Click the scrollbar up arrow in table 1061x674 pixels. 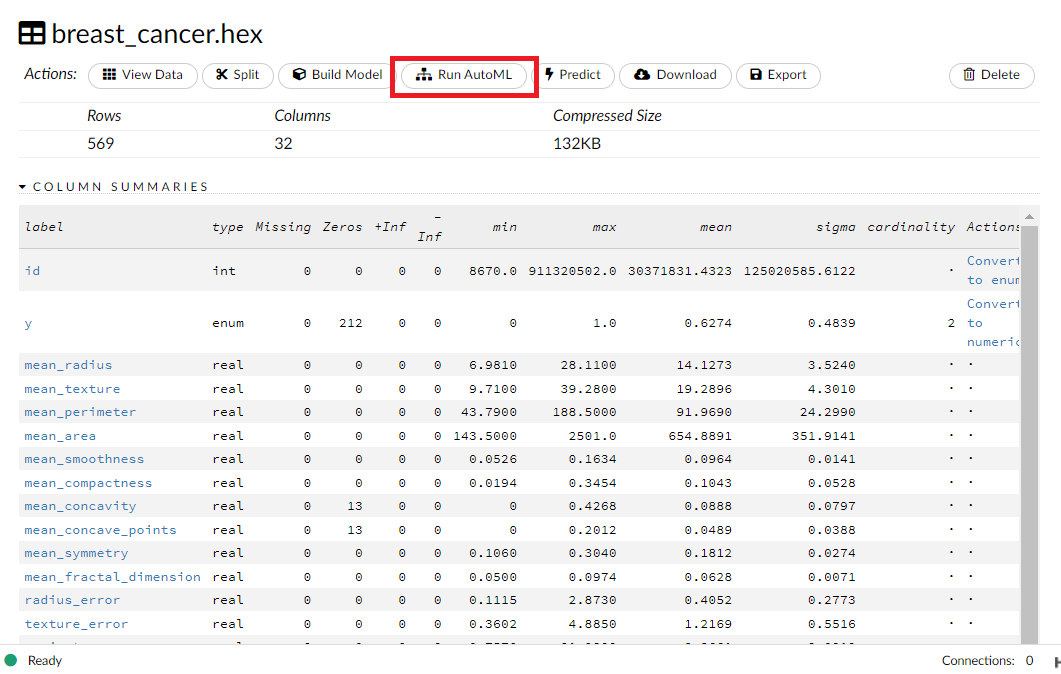[1027, 217]
